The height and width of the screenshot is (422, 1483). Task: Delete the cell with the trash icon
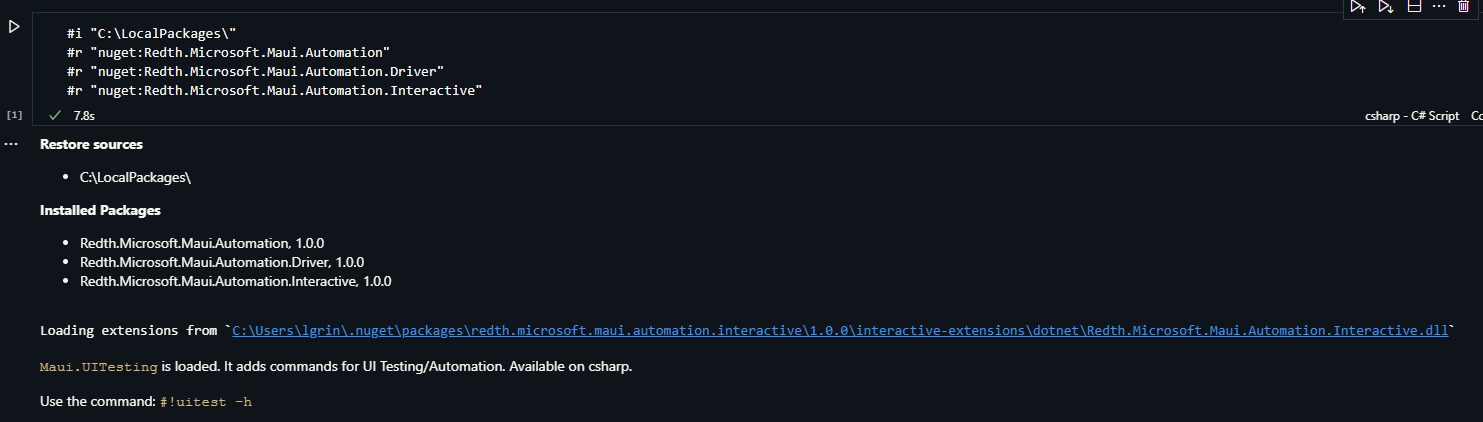coord(1464,6)
